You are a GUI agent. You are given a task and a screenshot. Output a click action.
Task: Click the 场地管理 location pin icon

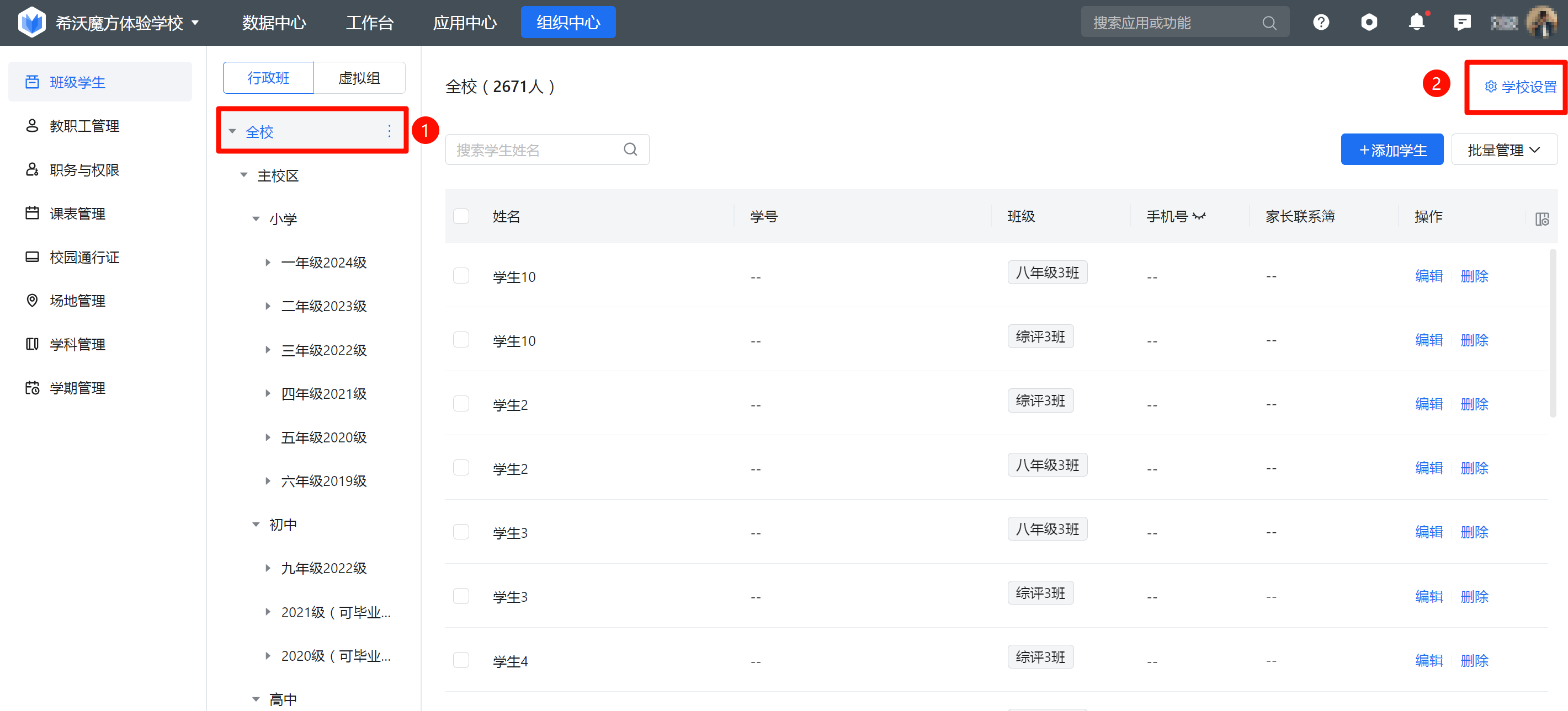pos(32,301)
